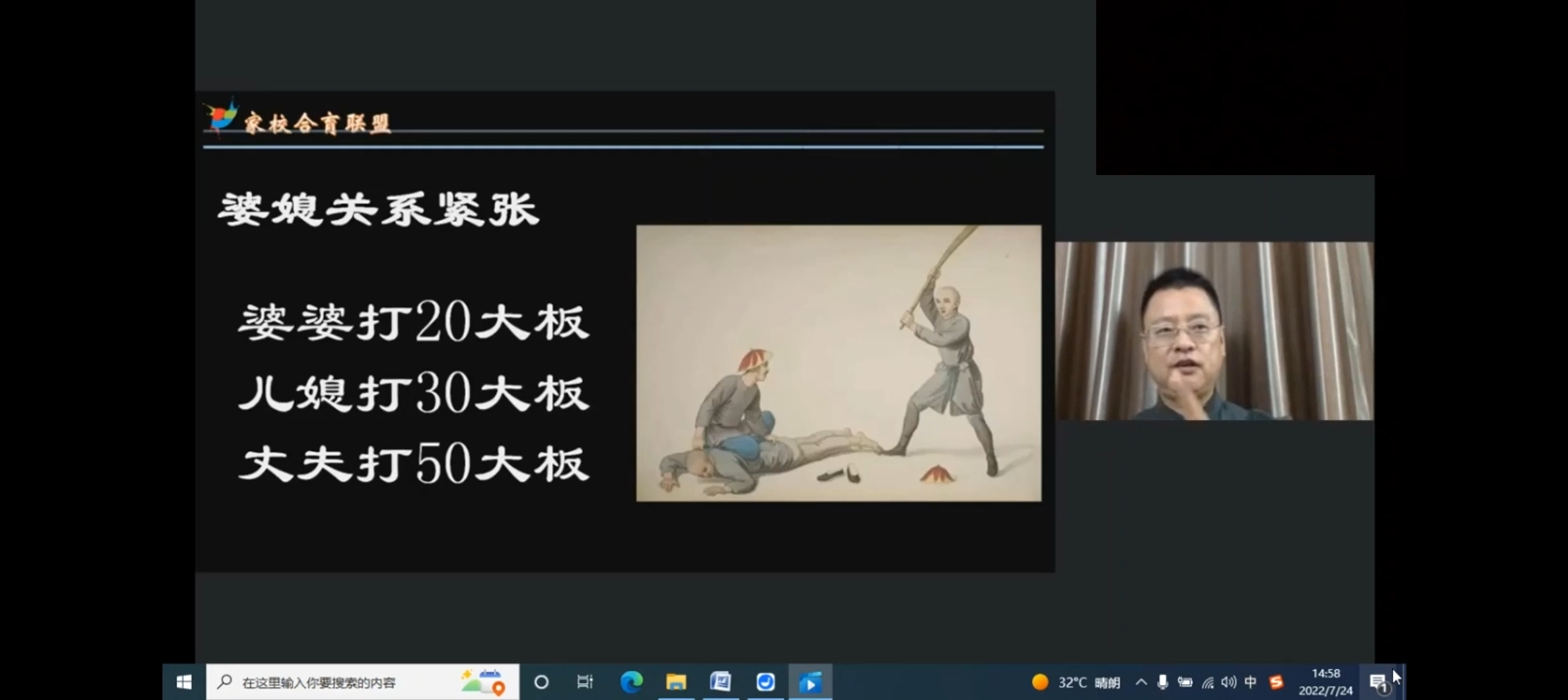The height and width of the screenshot is (700, 1568).
Task: Expand the hidden system tray icons chevron
Action: tap(1141, 682)
